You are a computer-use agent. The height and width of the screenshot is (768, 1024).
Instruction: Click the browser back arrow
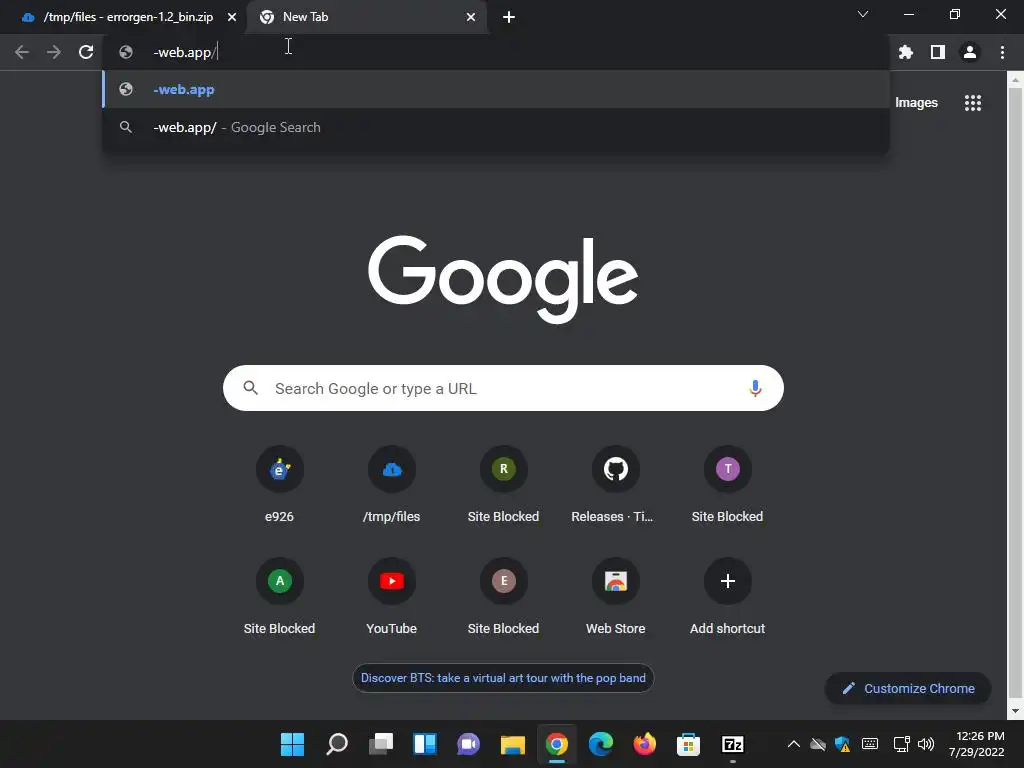click(22, 52)
